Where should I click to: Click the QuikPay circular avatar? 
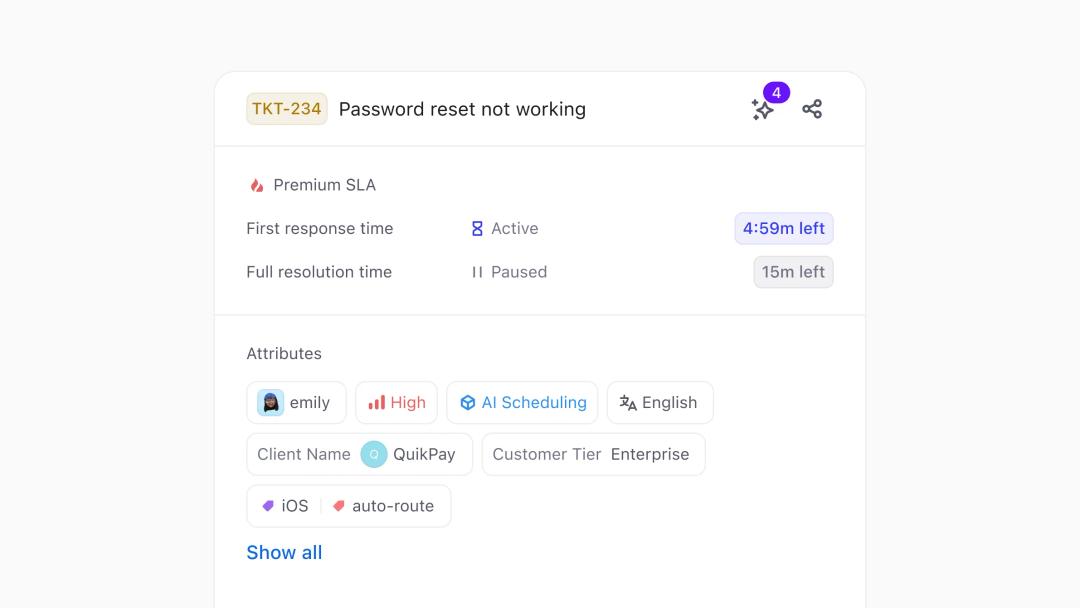coord(374,454)
